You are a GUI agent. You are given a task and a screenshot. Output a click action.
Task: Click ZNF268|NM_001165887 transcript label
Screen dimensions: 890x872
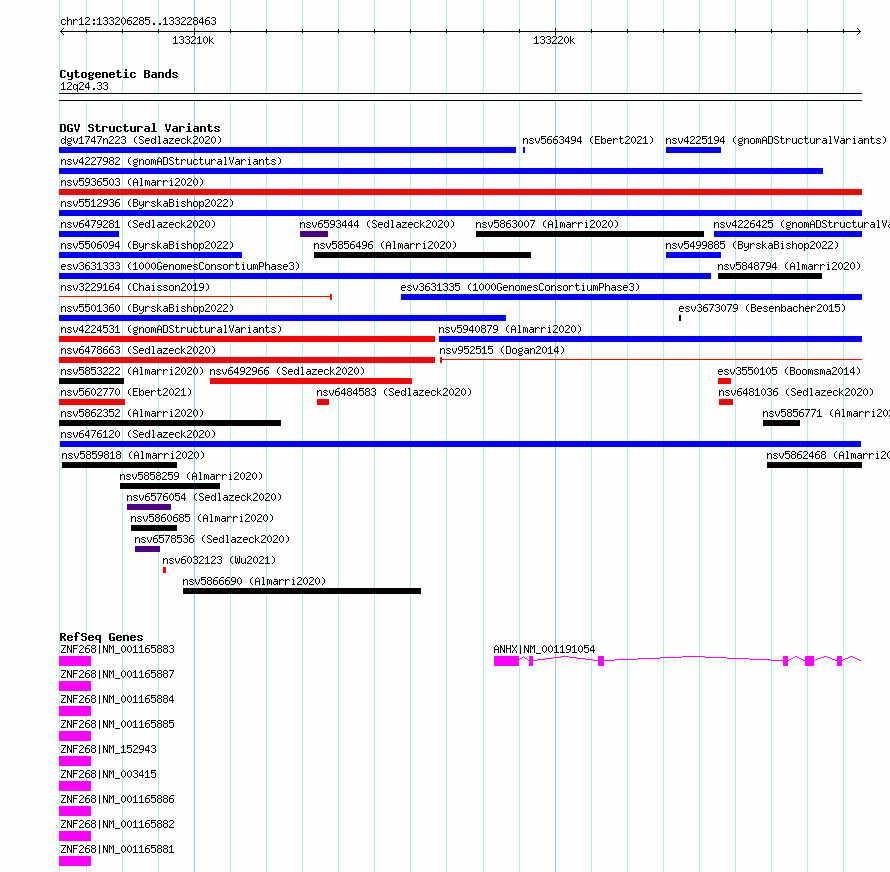(117, 674)
